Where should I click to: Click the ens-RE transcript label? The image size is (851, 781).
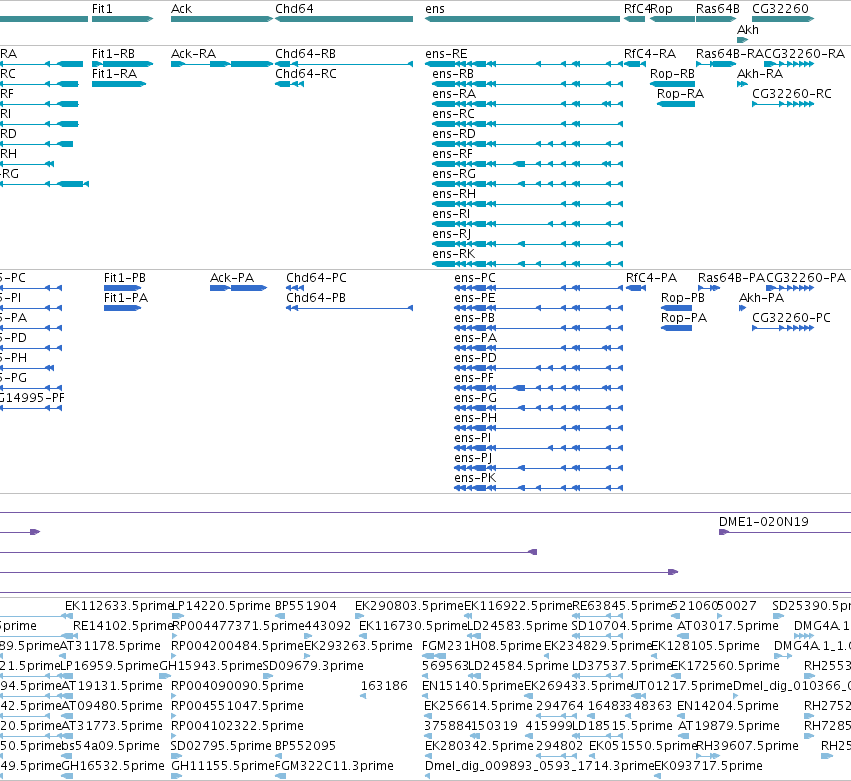[446, 54]
